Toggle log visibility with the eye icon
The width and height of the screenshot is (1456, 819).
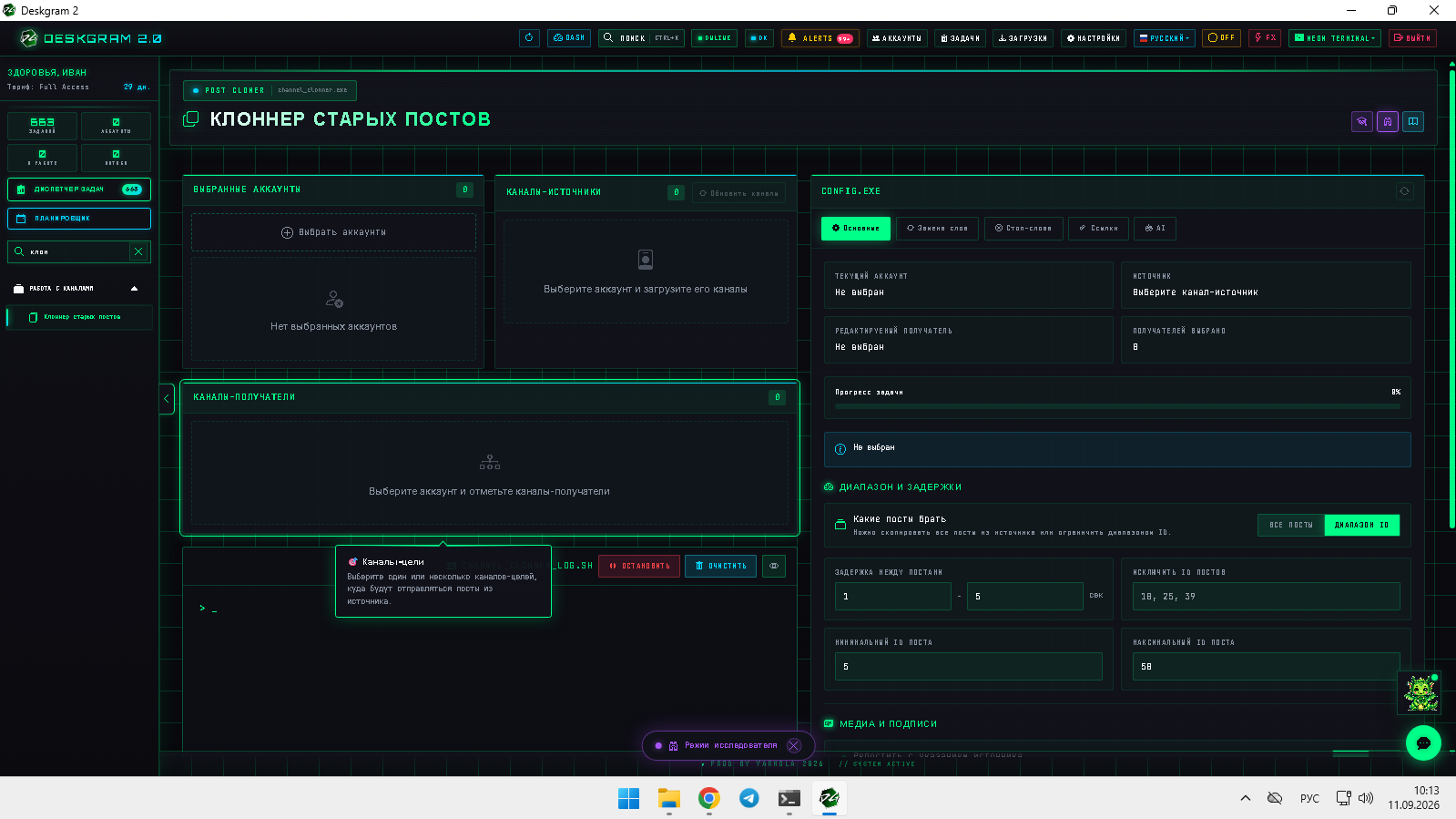click(774, 566)
